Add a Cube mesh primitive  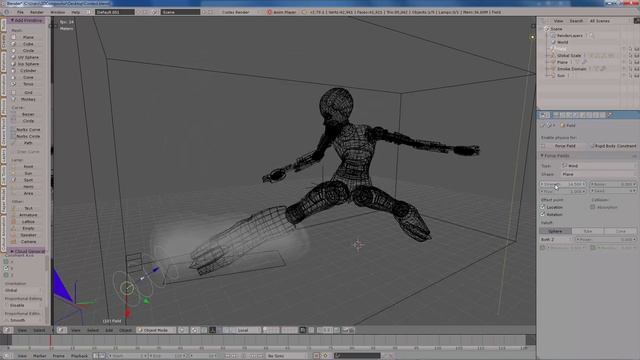click(28, 44)
